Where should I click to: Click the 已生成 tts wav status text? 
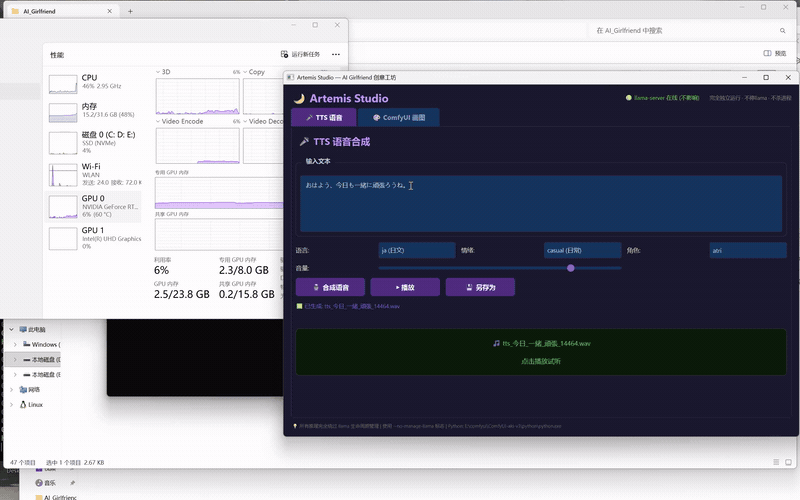click(352, 306)
